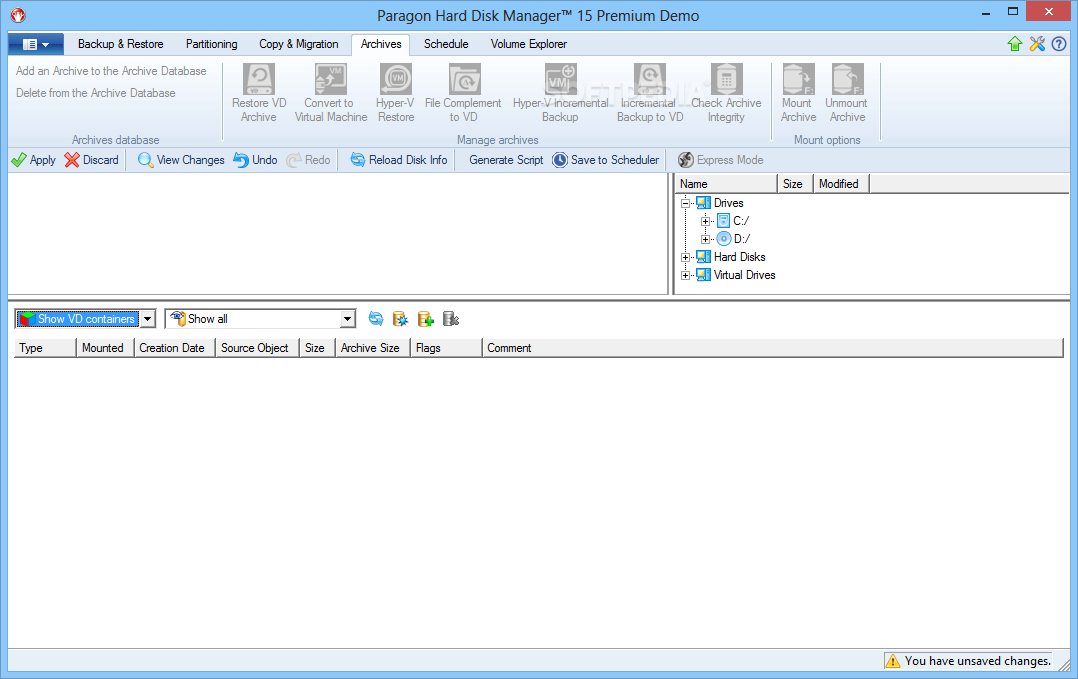The height and width of the screenshot is (679, 1078).
Task: Open the Partitioning tab
Action: pos(212,44)
